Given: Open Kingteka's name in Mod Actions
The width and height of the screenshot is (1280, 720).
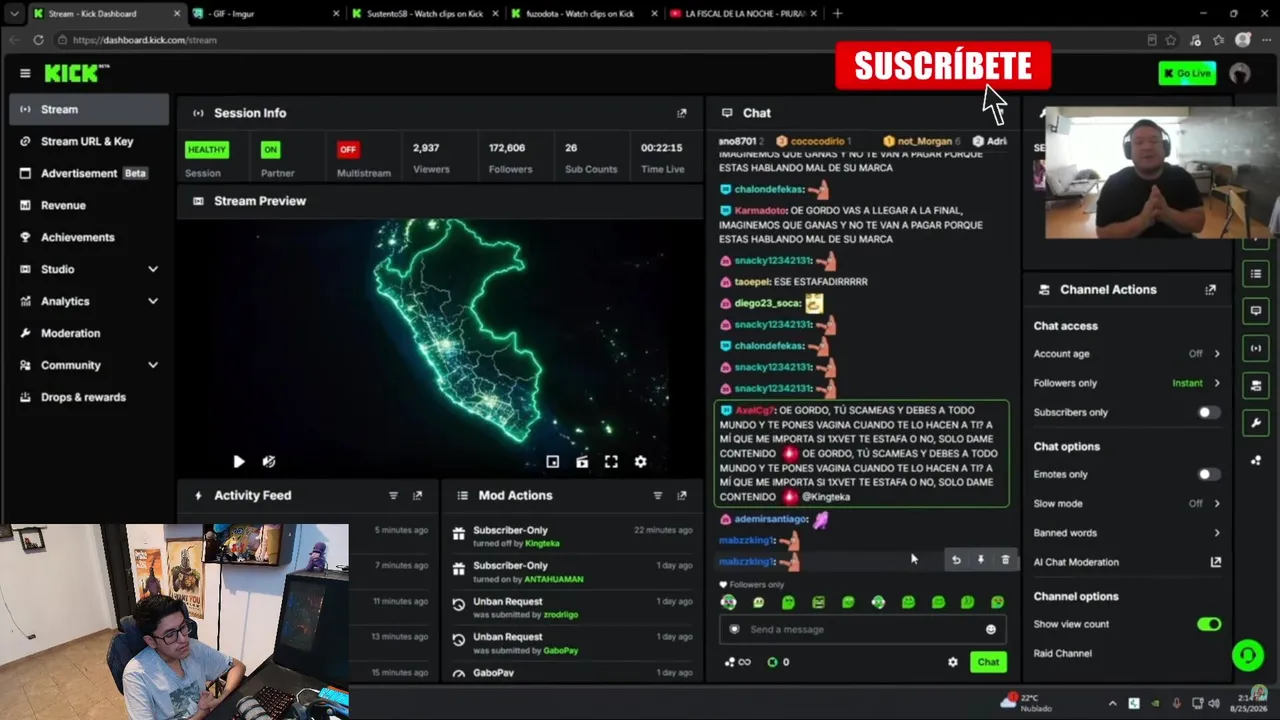Looking at the screenshot, I should point(542,543).
